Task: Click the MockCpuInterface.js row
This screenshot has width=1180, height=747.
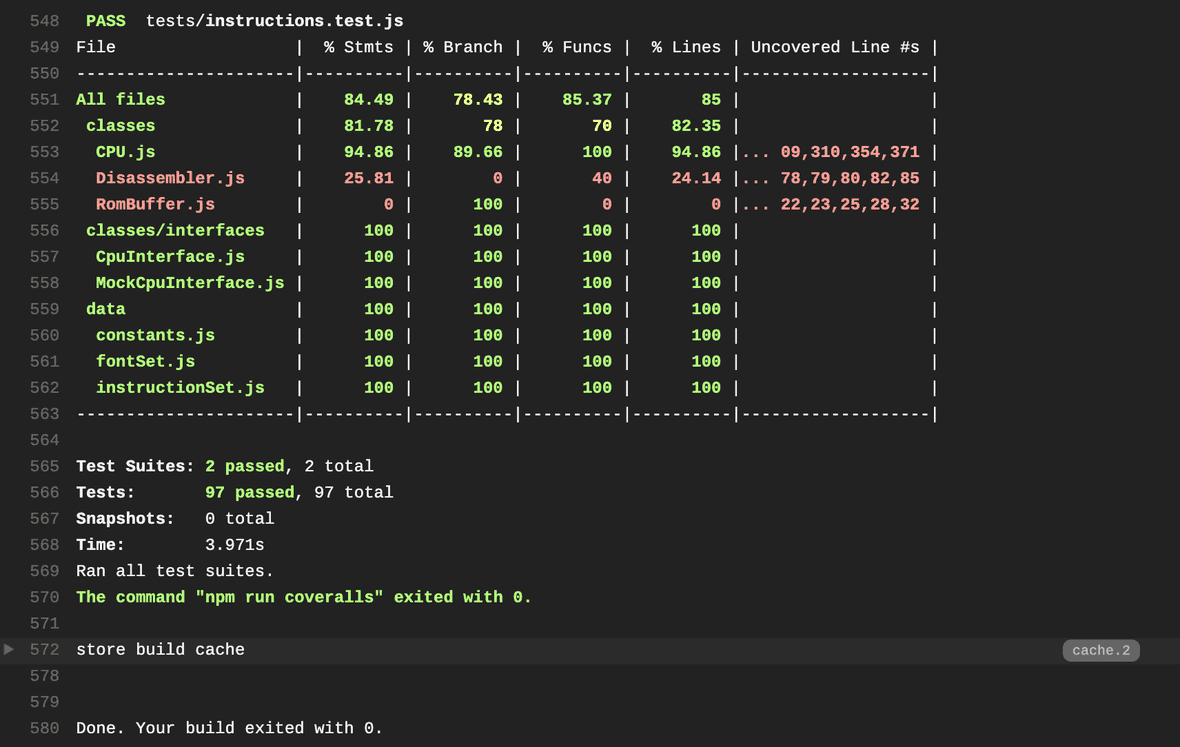Action: pyautogui.click(x=189, y=282)
